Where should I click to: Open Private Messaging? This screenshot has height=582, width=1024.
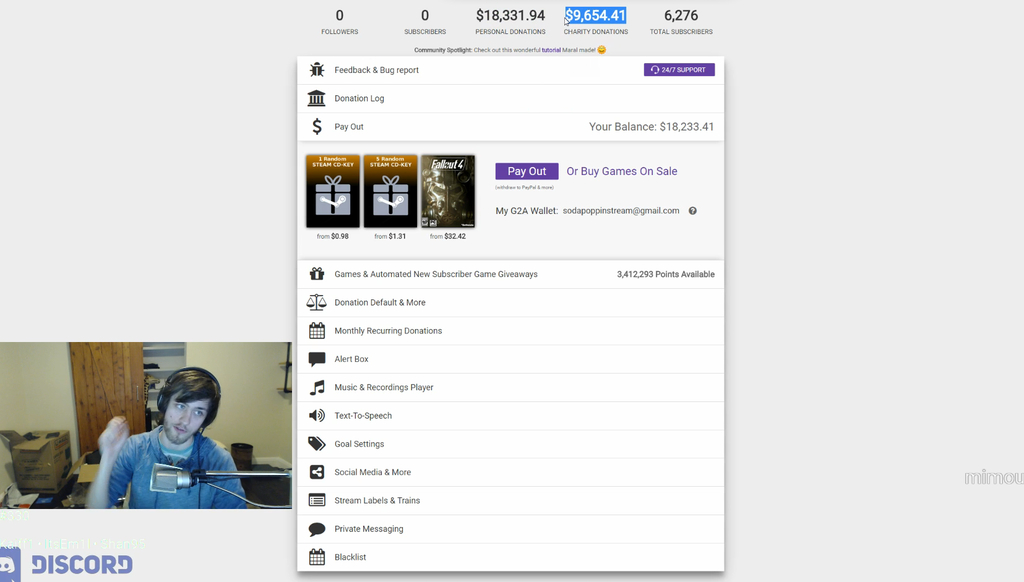click(x=511, y=529)
